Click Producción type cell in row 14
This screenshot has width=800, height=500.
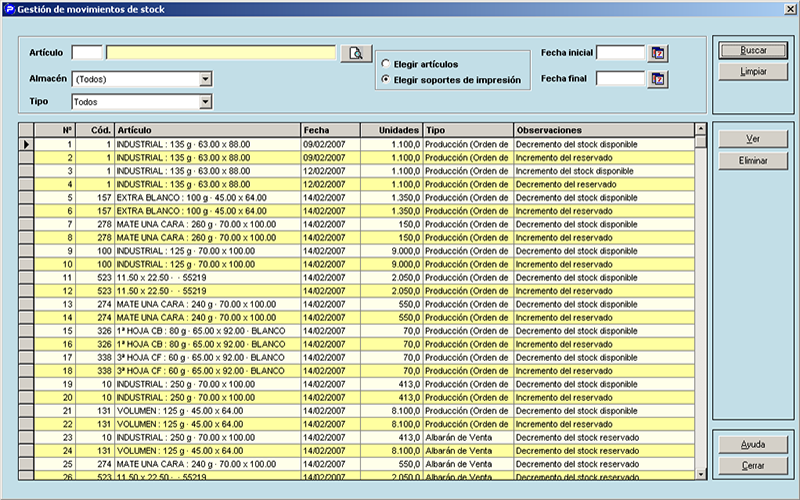tap(466, 317)
